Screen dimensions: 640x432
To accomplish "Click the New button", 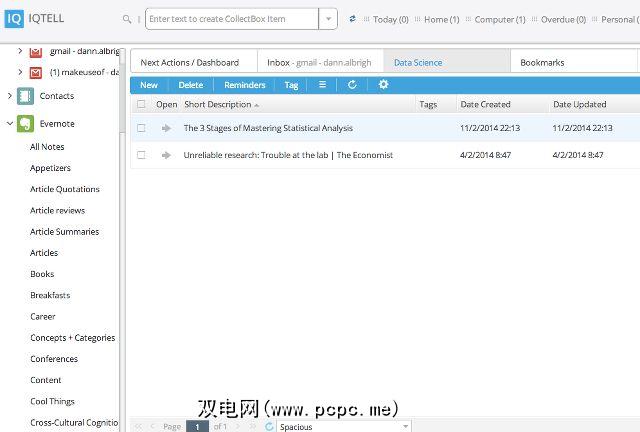I will point(149,85).
